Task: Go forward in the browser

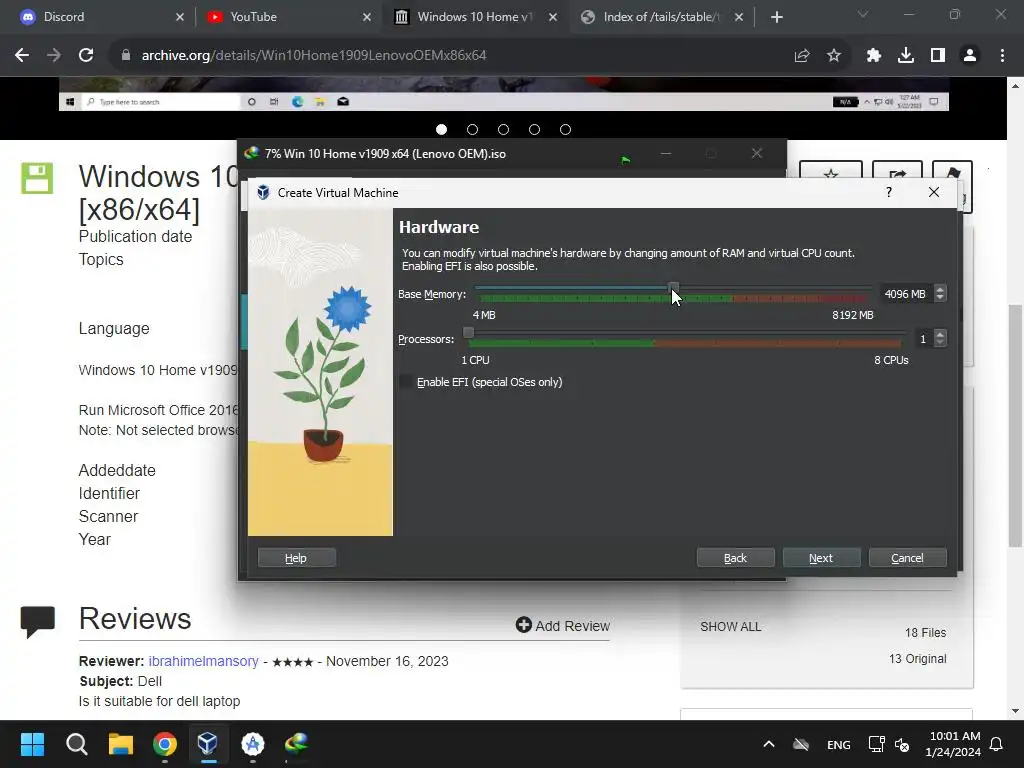Action: (54, 56)
